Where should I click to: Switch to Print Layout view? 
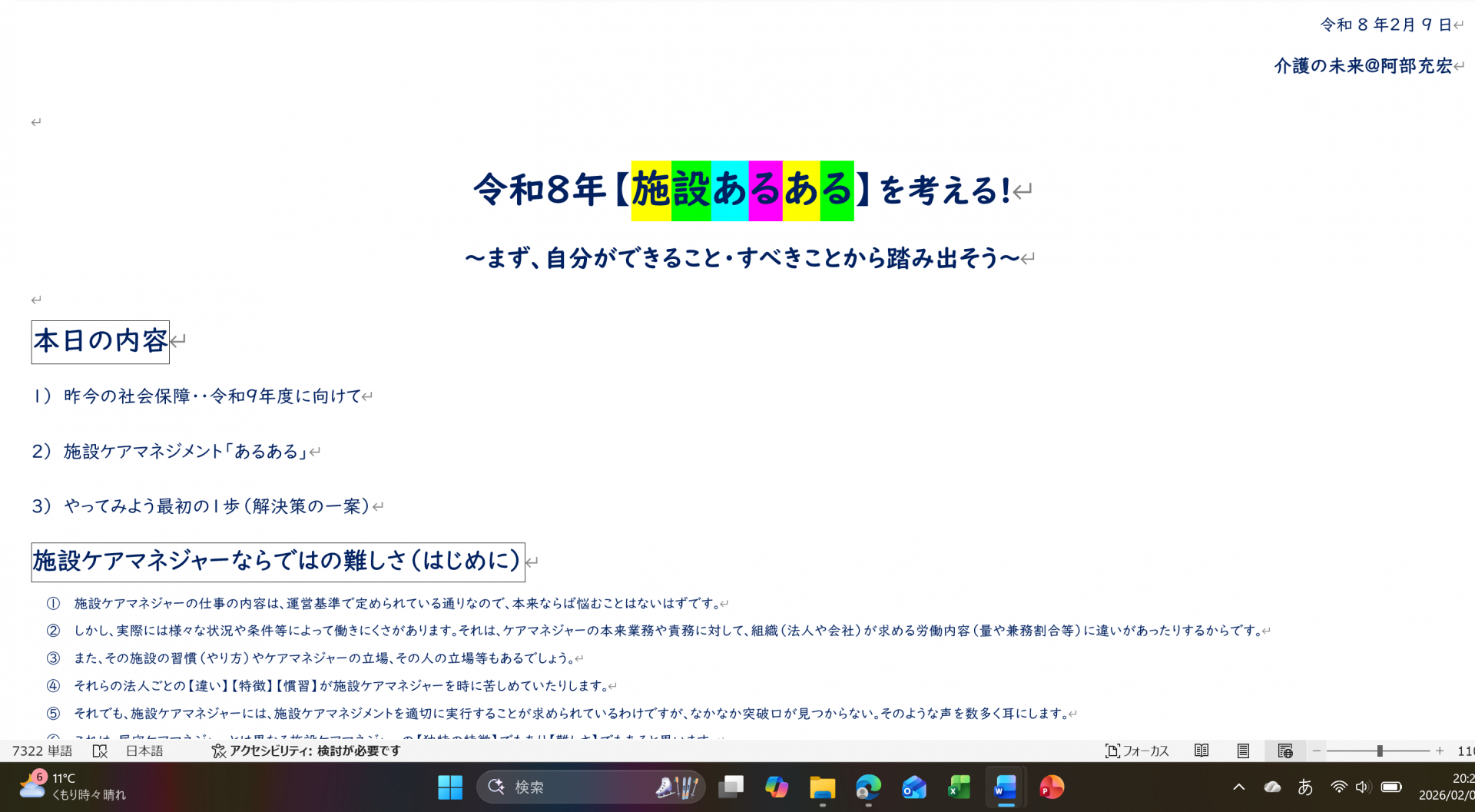1241,751
